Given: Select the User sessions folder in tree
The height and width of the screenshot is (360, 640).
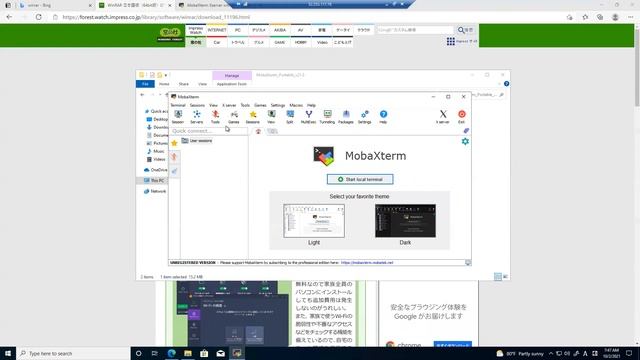Looking at the screenshot, I should 197,140.
